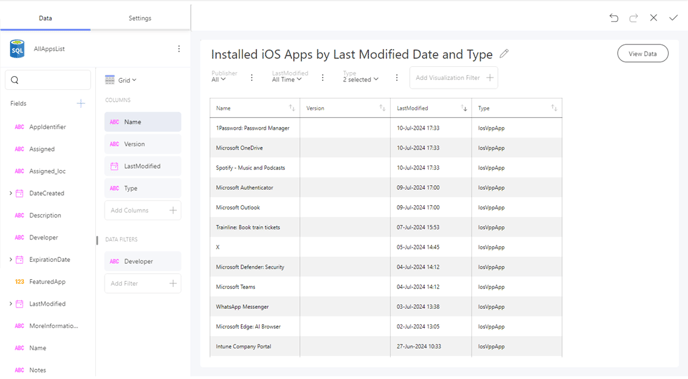Open the LastModified All Time dropdown
688x379 pixels.
click(x=287, y=79)
